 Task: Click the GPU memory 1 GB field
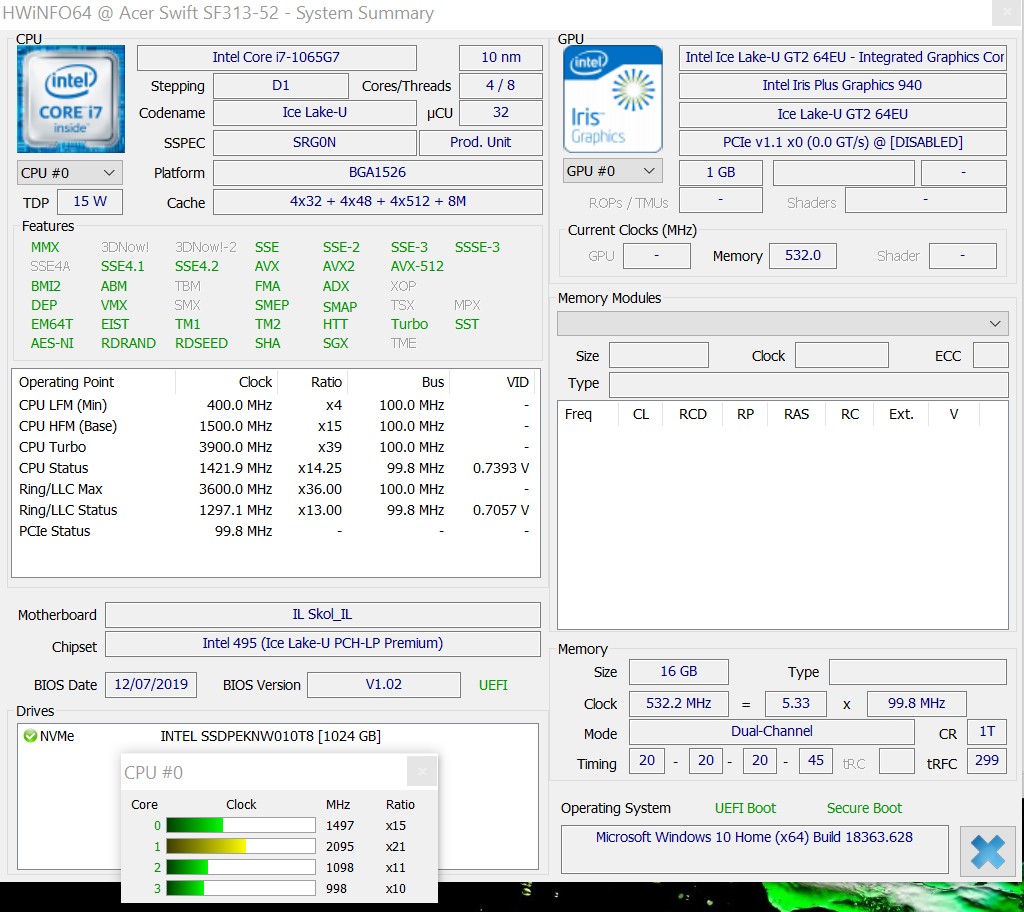point(720,172)
